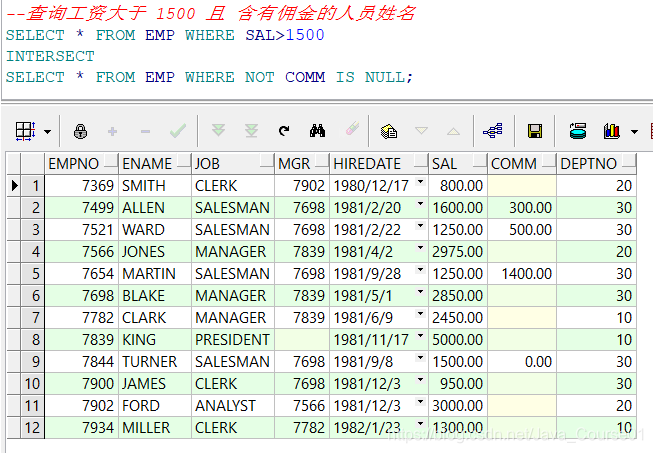Screen dimensions: 653x453
Task: Open date dropdown for 1981/6/9
Action: click(421, 314)
